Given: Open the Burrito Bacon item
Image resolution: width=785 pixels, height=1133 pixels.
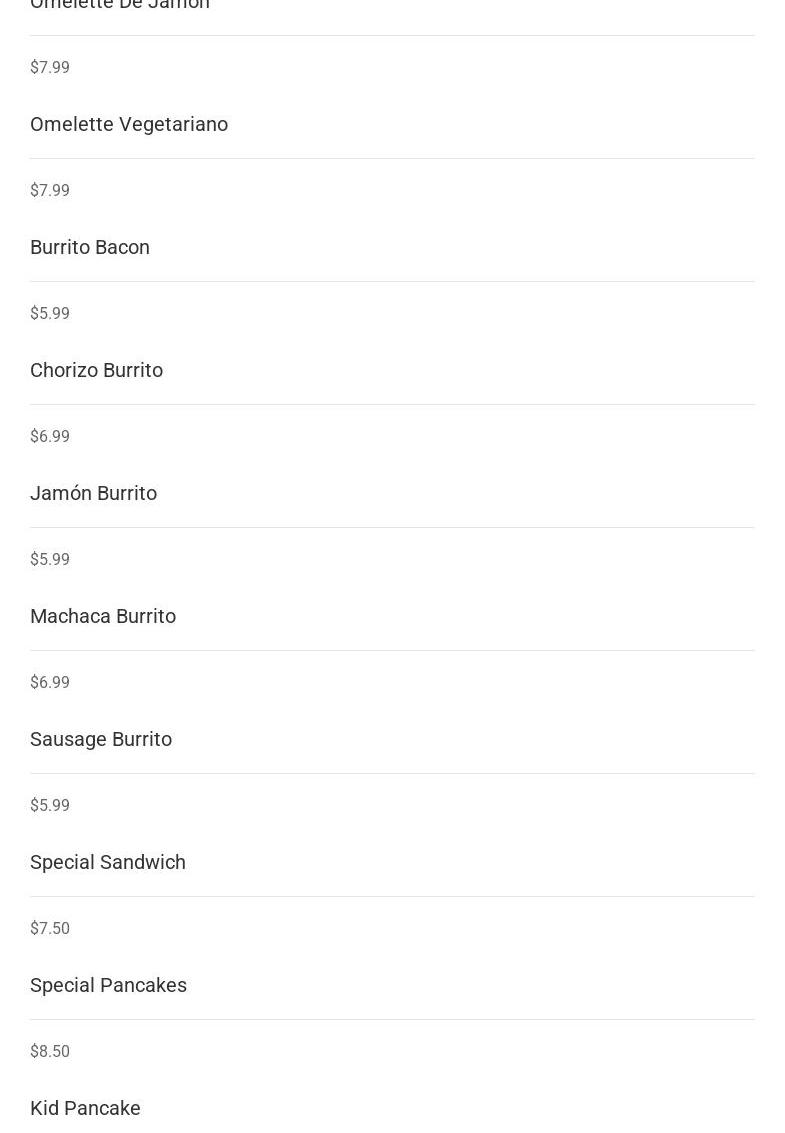Looking at the screenshot, I should pyautogui.click(x=90, y=247).
